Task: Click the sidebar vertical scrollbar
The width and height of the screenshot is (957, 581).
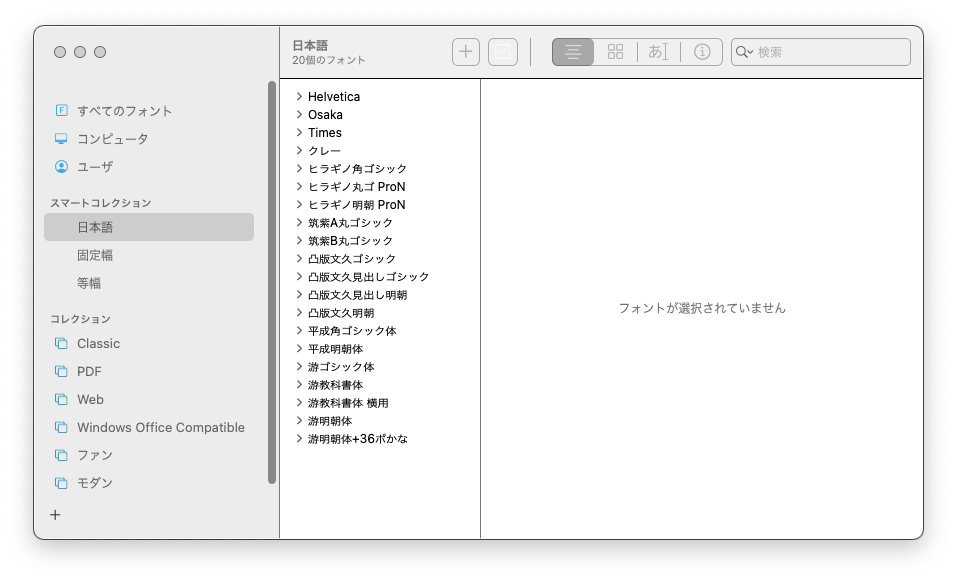Action: [x=272, y=282]
